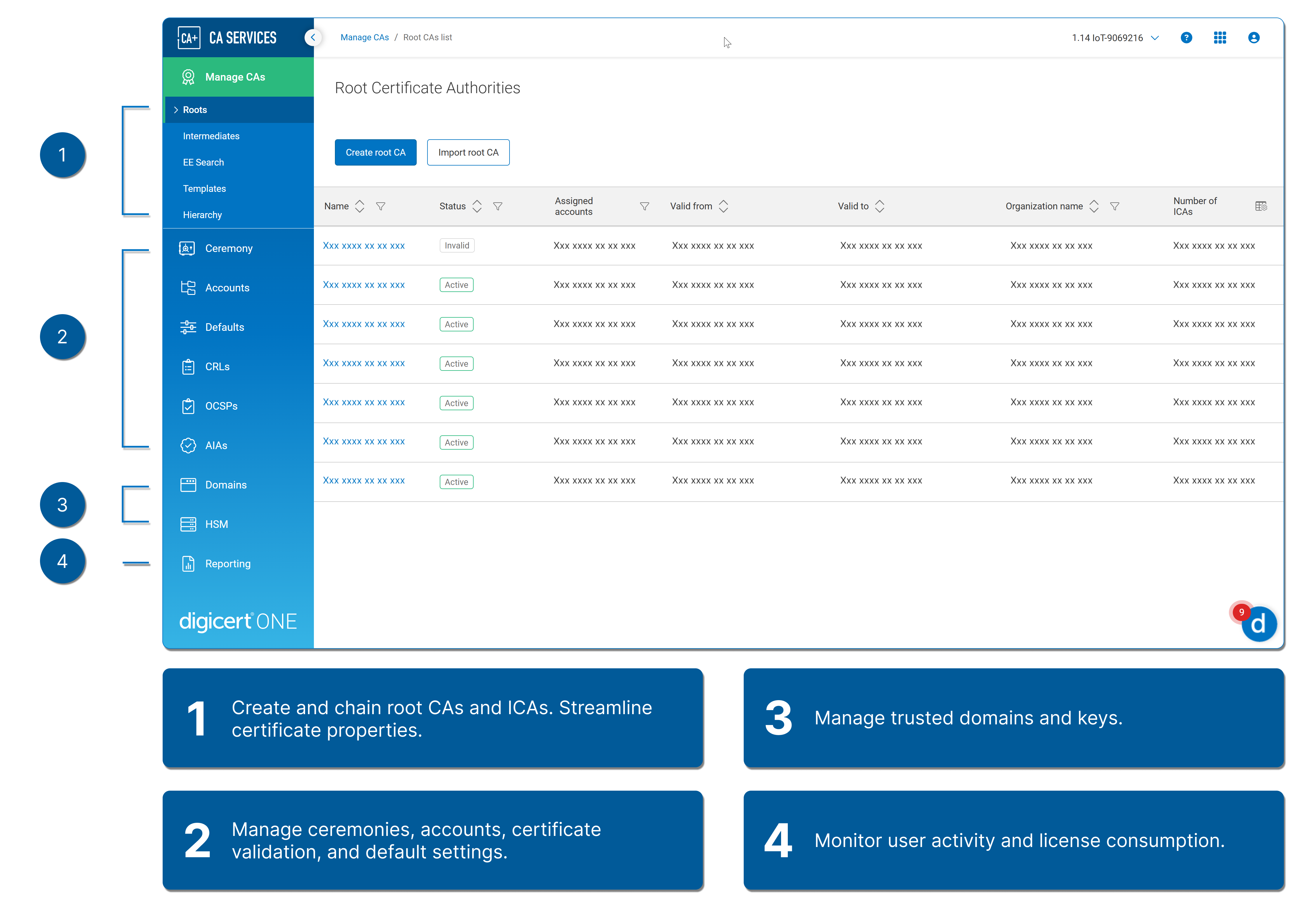1316x920 pixels.
Task: Open the Manage CAs breadcrumb link
Action: [364, 37]
